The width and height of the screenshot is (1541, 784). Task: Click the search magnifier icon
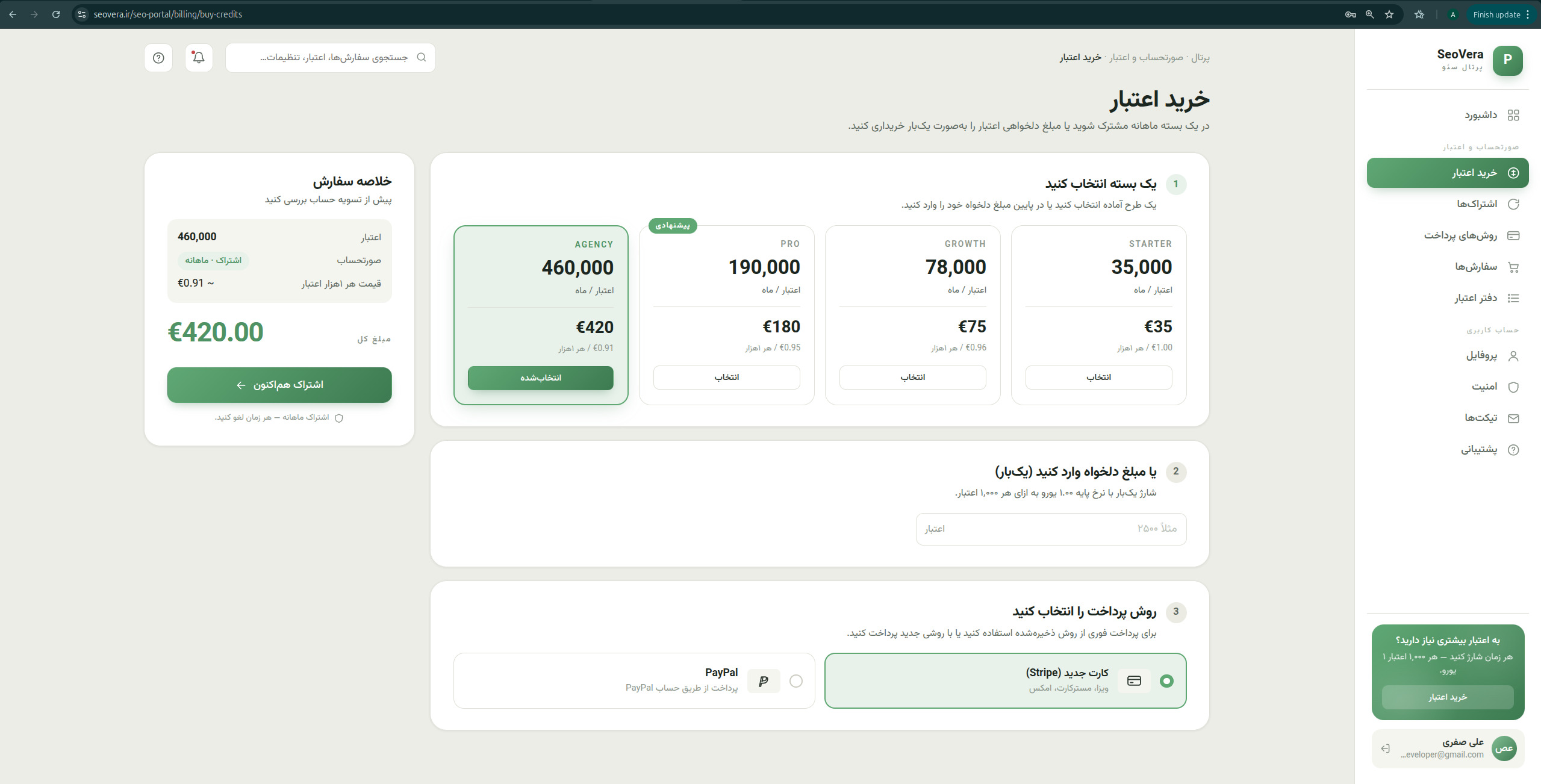(x=422, y=57)
